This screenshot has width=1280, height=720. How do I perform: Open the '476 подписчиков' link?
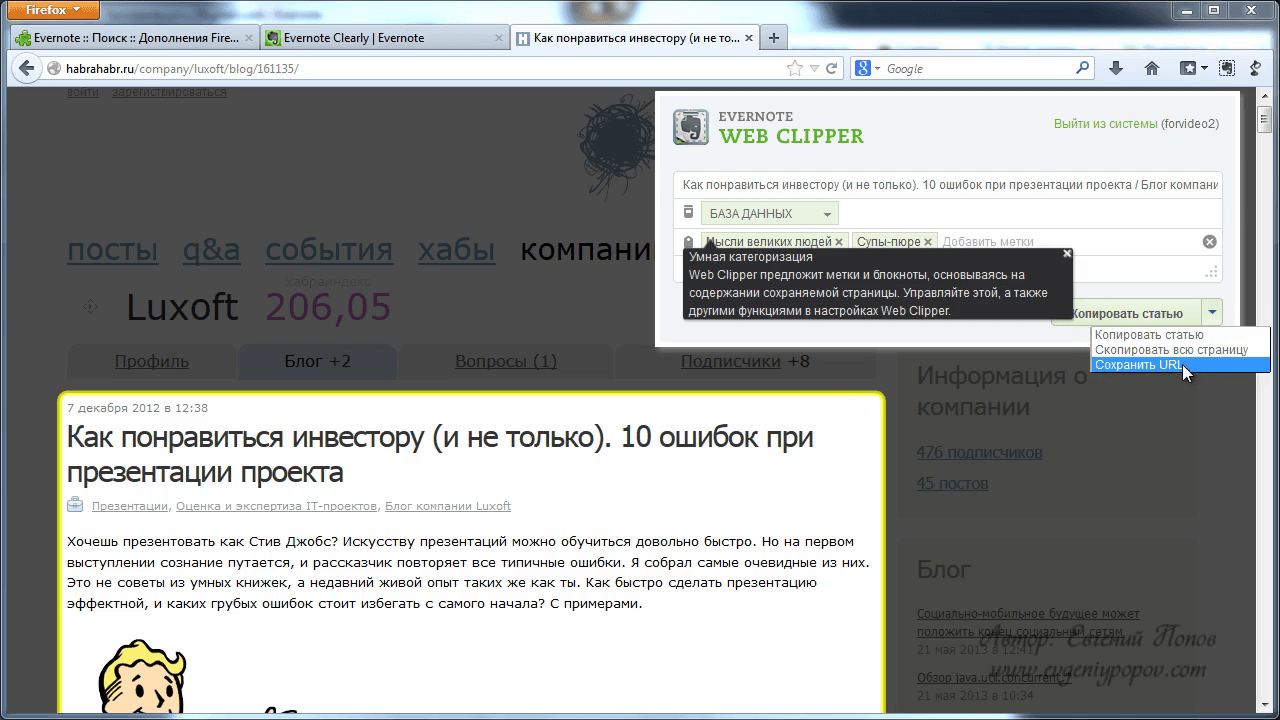tap(979, 453)
